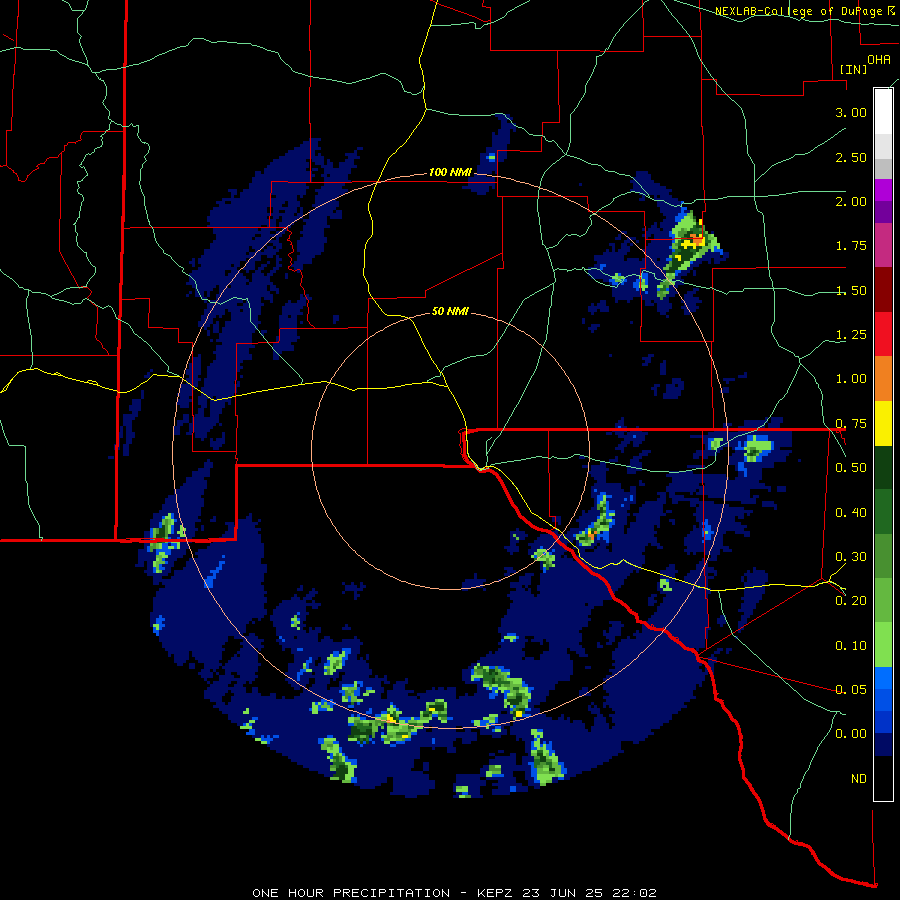The image size is (900, 900).
Task: Click the black ND legend swatch
Action: [883, 778]
